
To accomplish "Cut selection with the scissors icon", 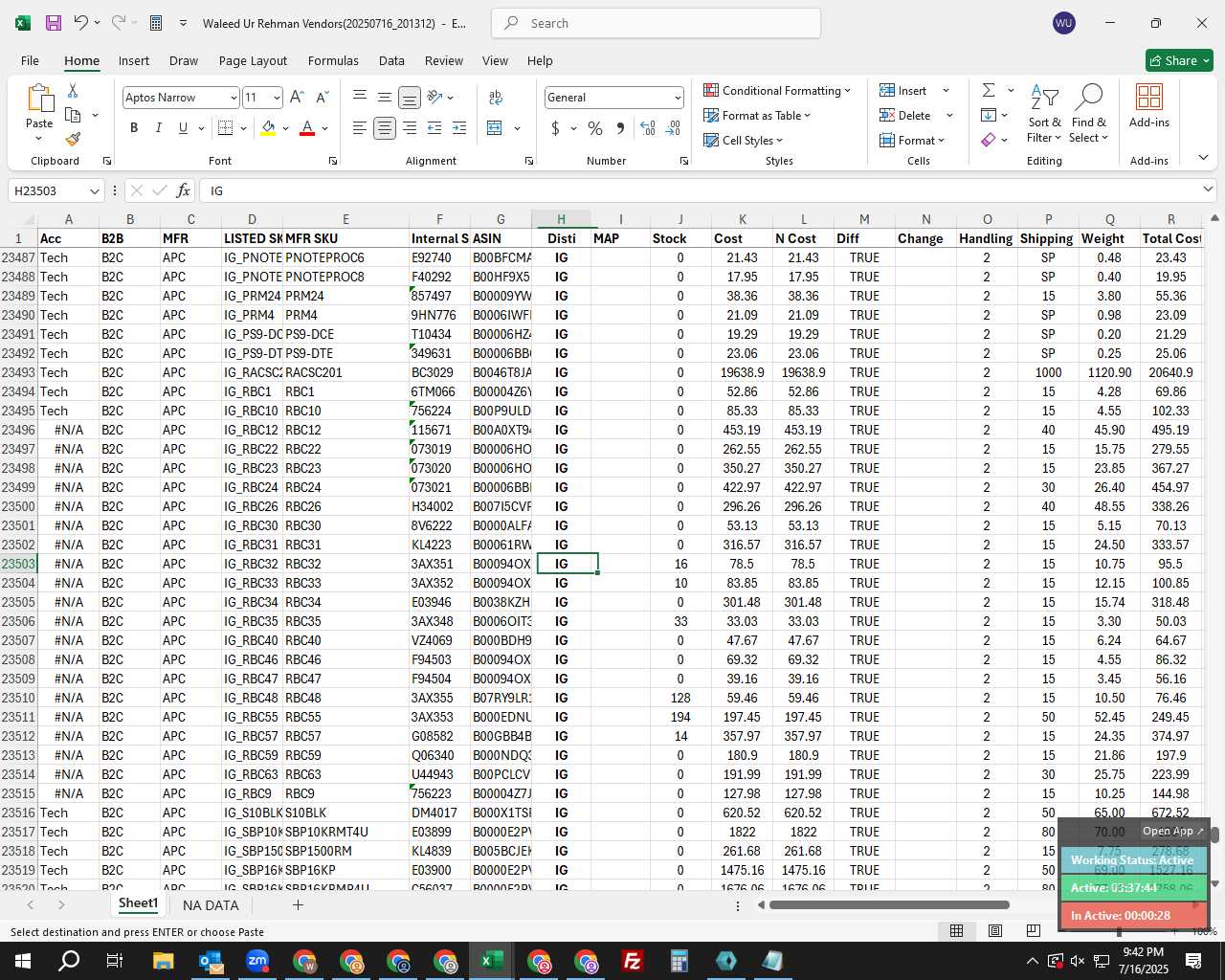I will coord(73,90).
